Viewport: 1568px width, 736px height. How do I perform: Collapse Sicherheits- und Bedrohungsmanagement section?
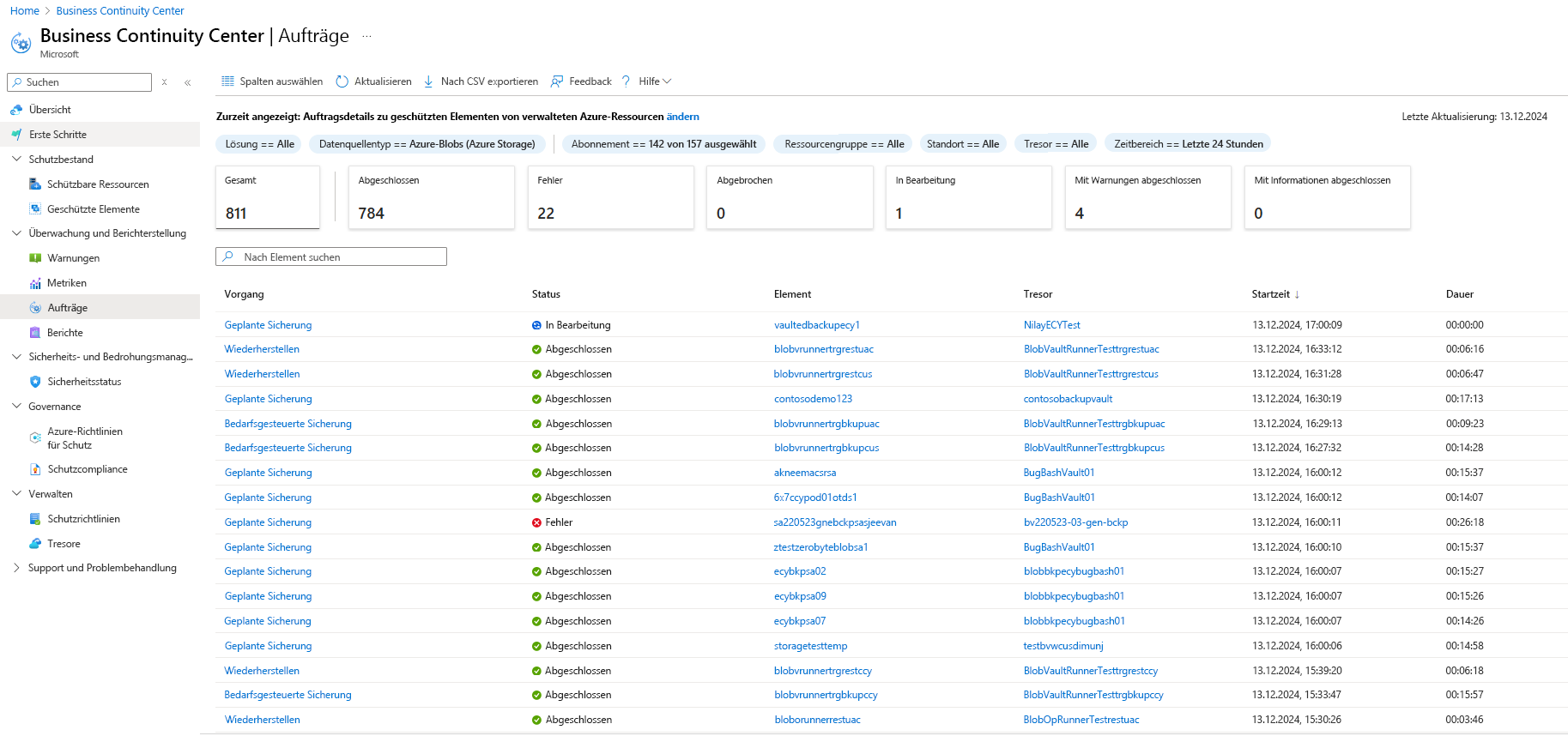(x=16, y=356)
